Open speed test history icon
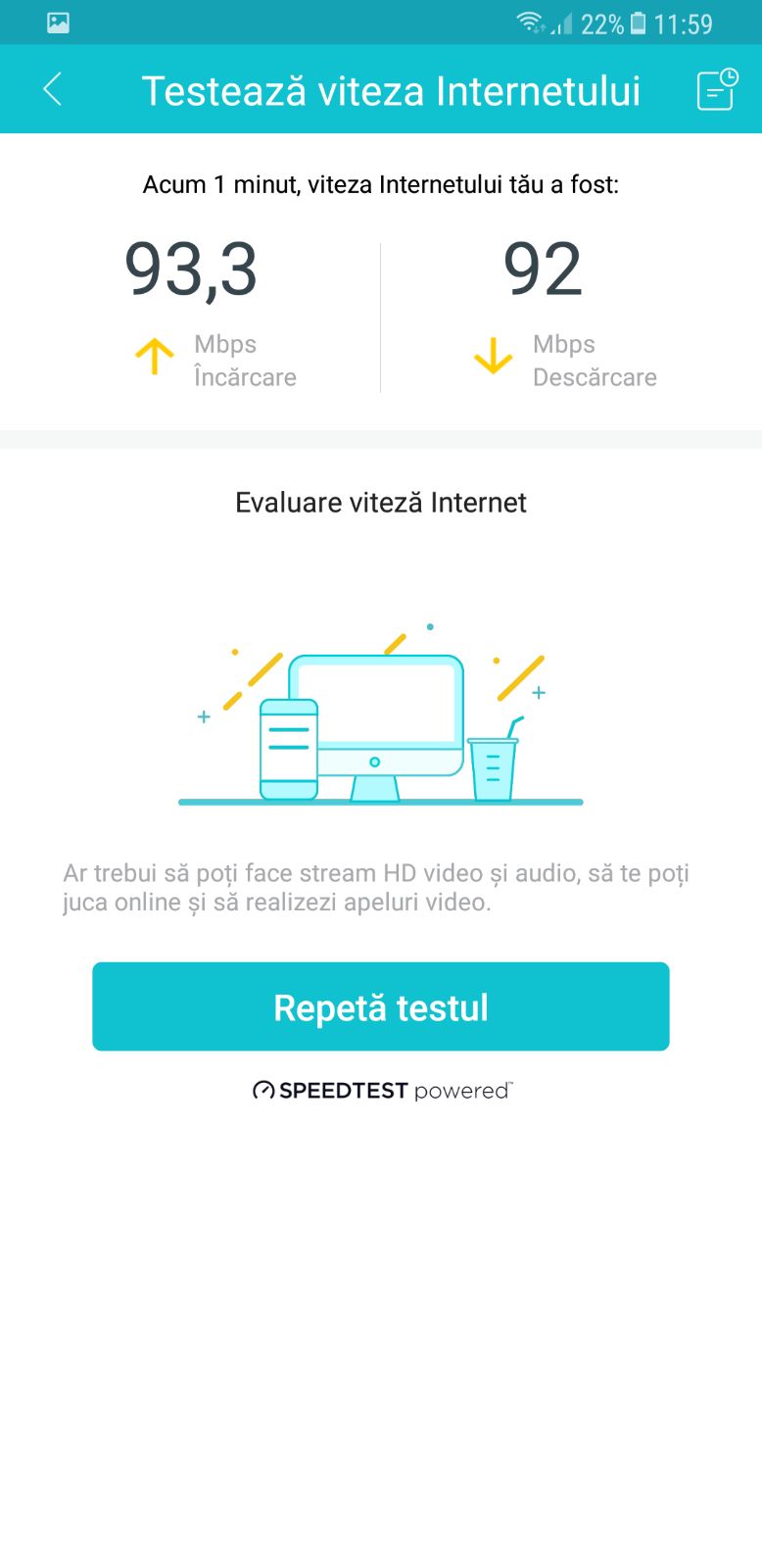The width and height of the screenshot is (762, 1568). [717, 90]
